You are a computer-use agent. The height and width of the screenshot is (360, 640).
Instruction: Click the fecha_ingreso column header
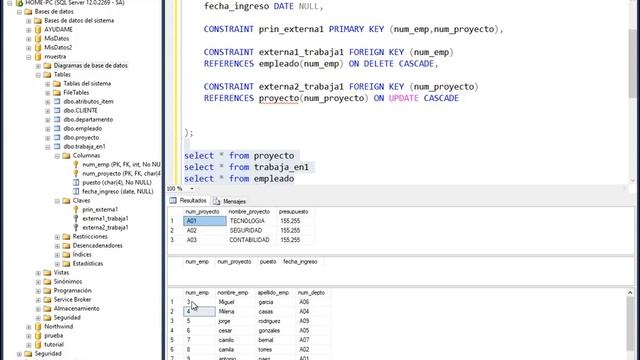point(300,262)
